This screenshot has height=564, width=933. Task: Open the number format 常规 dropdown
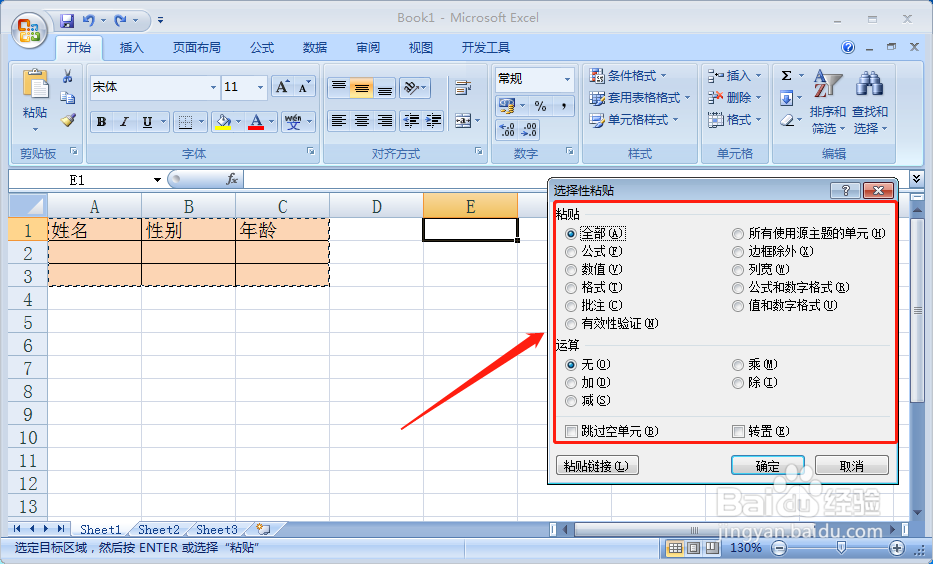click(x=568, y=79)
